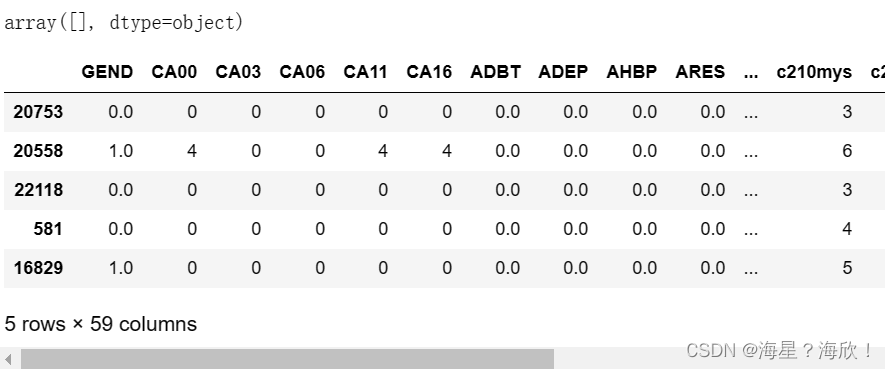Select the ADBT column header

tap(495, 72)
